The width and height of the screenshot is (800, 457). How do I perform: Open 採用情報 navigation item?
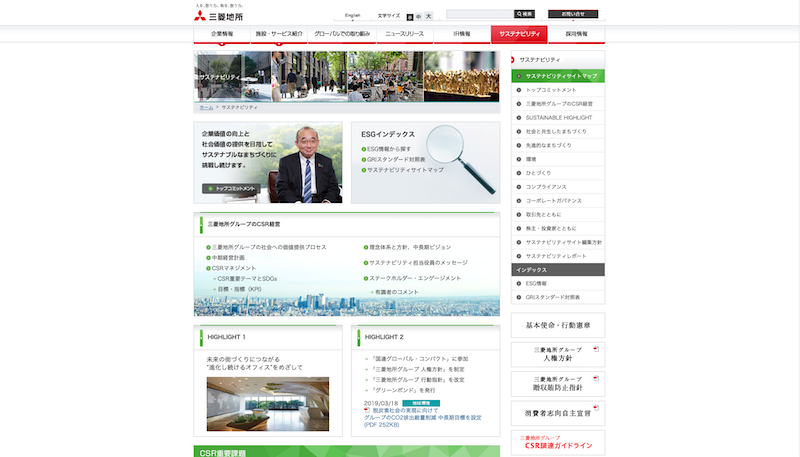pos(577,34)
